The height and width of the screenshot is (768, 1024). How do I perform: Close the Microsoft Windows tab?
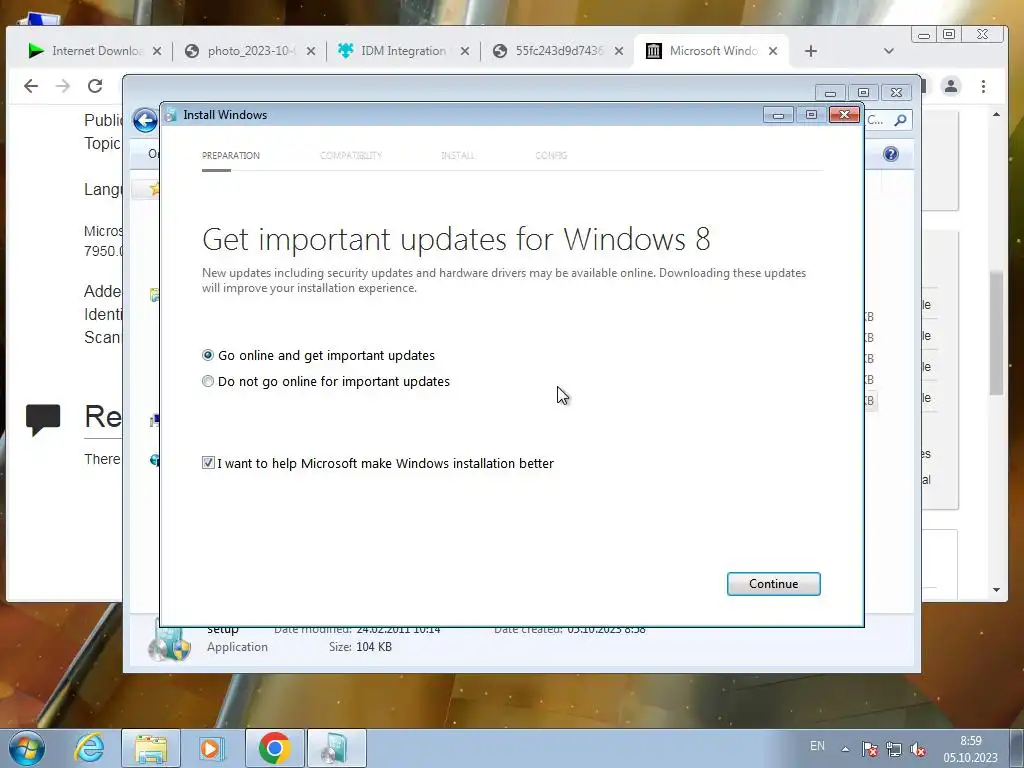773,51
